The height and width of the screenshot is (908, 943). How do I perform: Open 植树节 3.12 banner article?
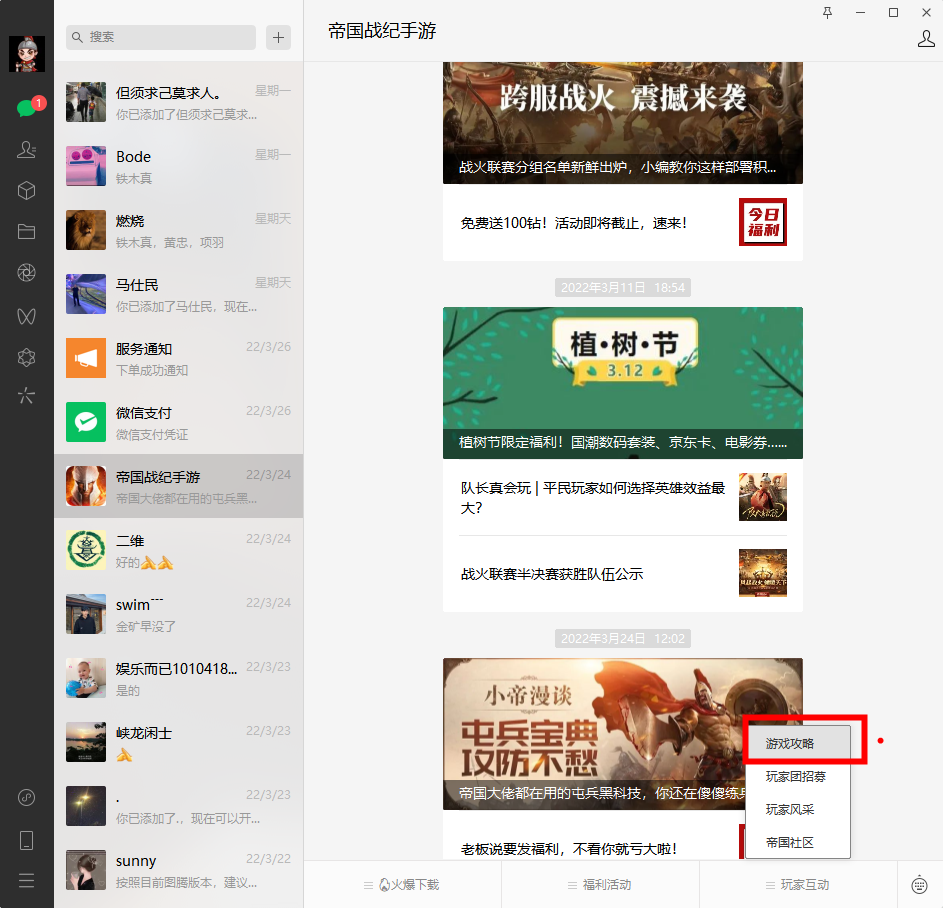click(x=622, y=382)
